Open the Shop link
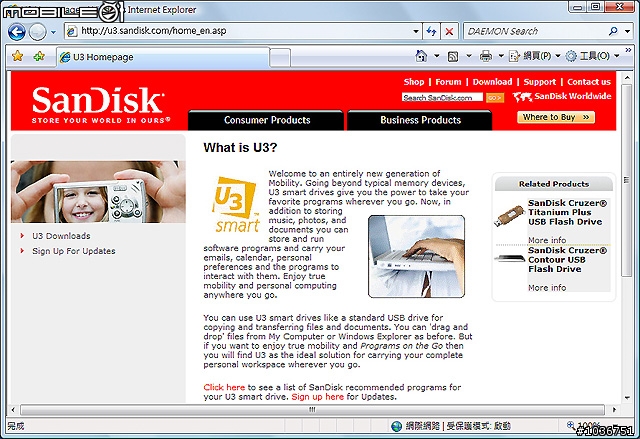 tap(414, 82)
